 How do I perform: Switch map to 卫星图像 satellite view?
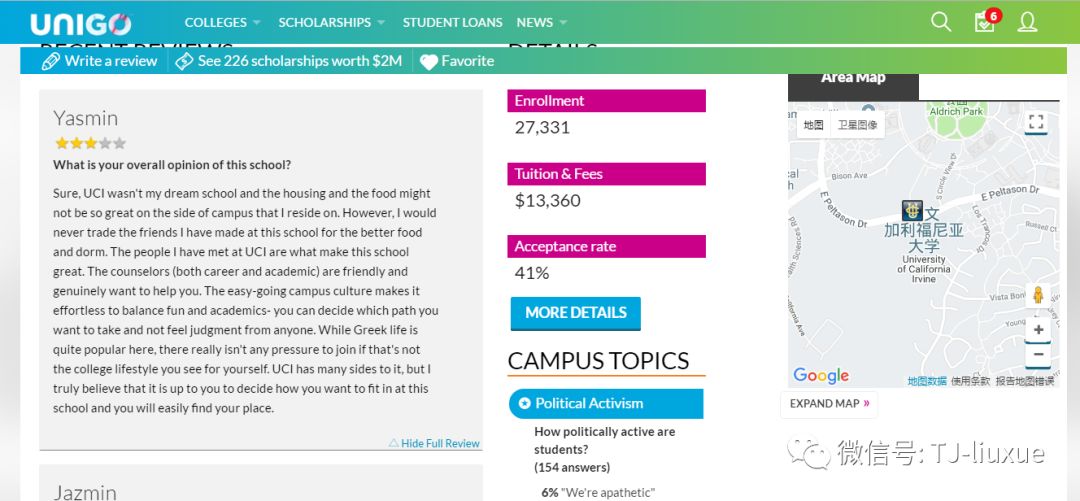click(857, 125)
